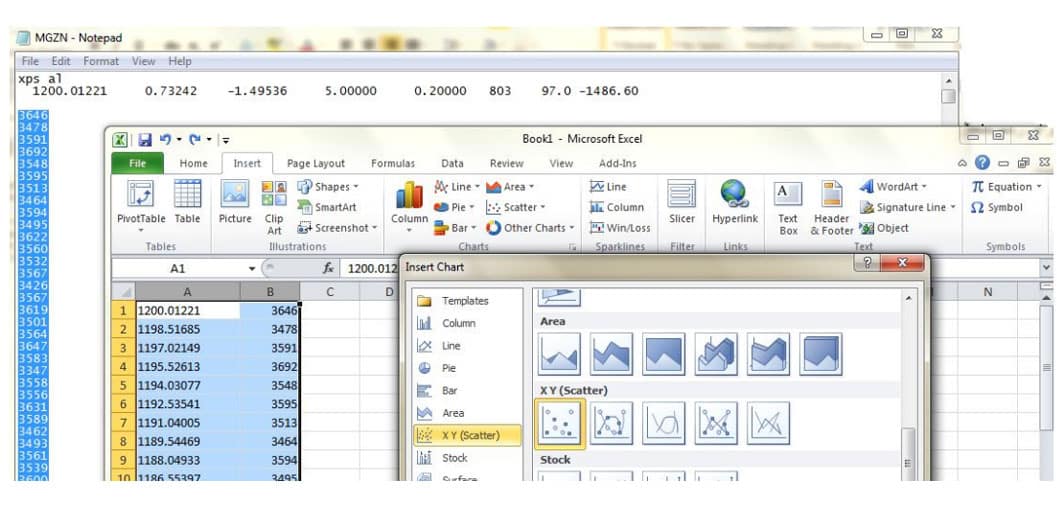Viewport: 1063px width, 532px height.
Task: Click the Name Box showing A1
Action: (178, 268)
